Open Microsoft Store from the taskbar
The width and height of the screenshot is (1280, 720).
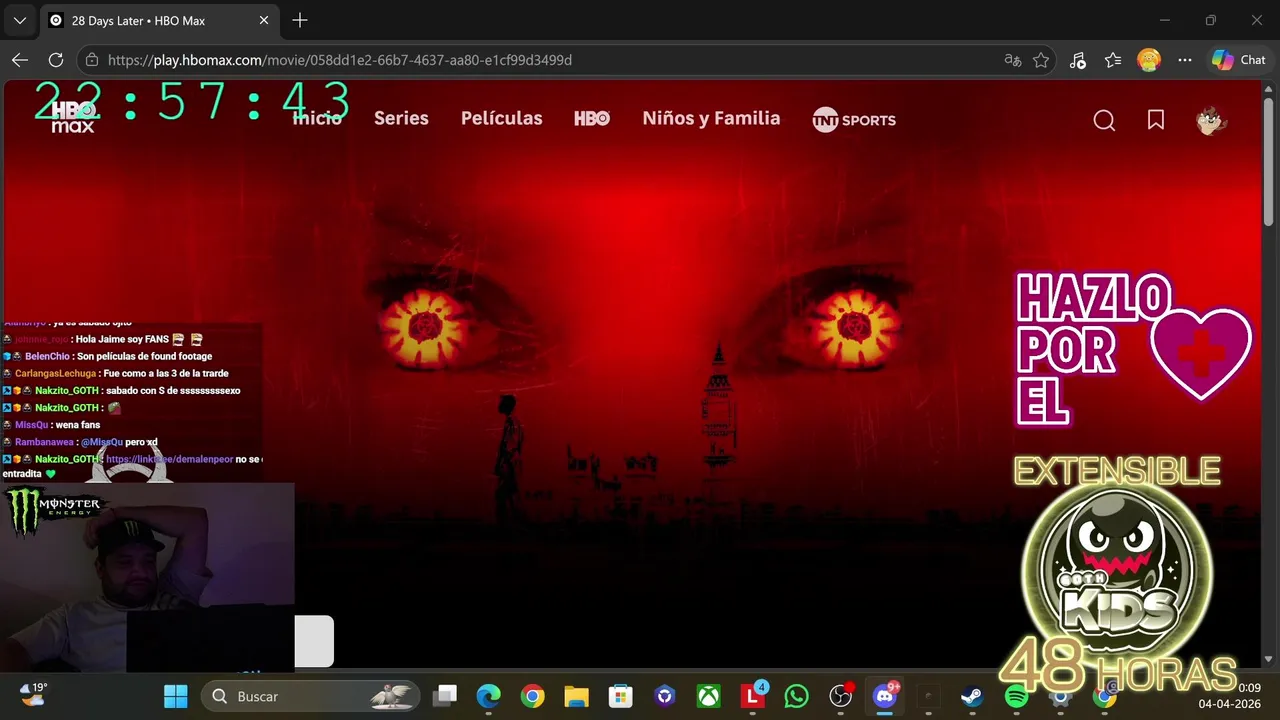pos(620,696)
